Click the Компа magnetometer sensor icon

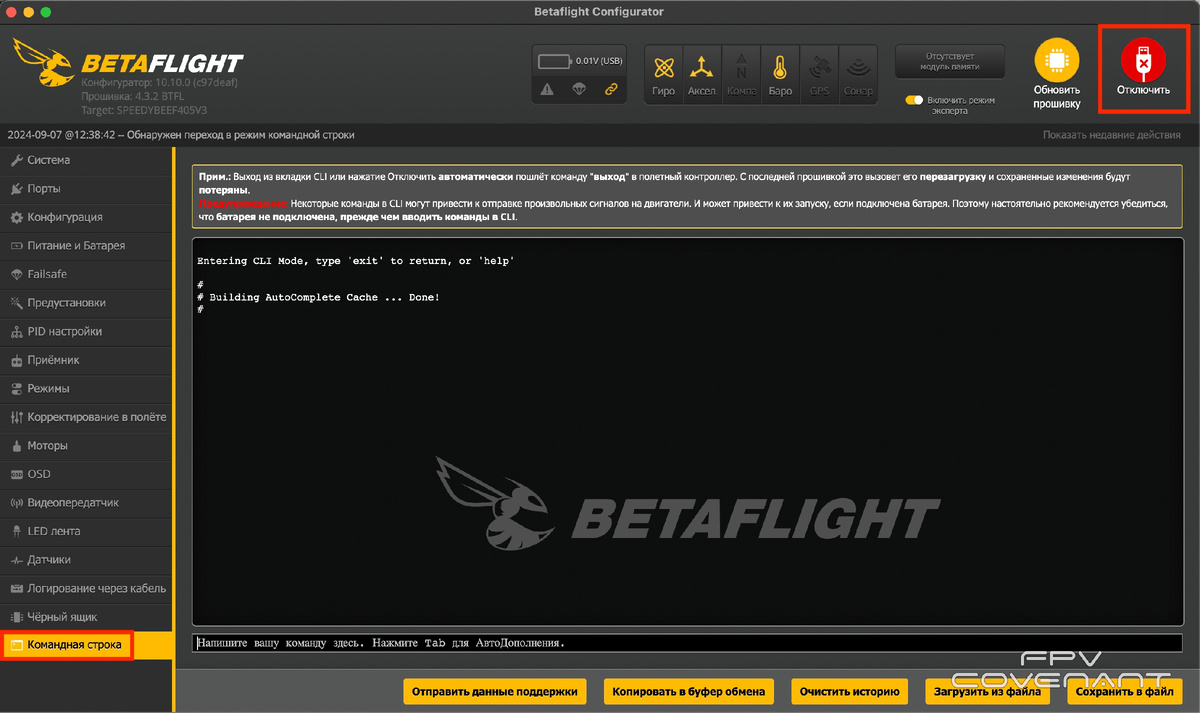(741, 67)
